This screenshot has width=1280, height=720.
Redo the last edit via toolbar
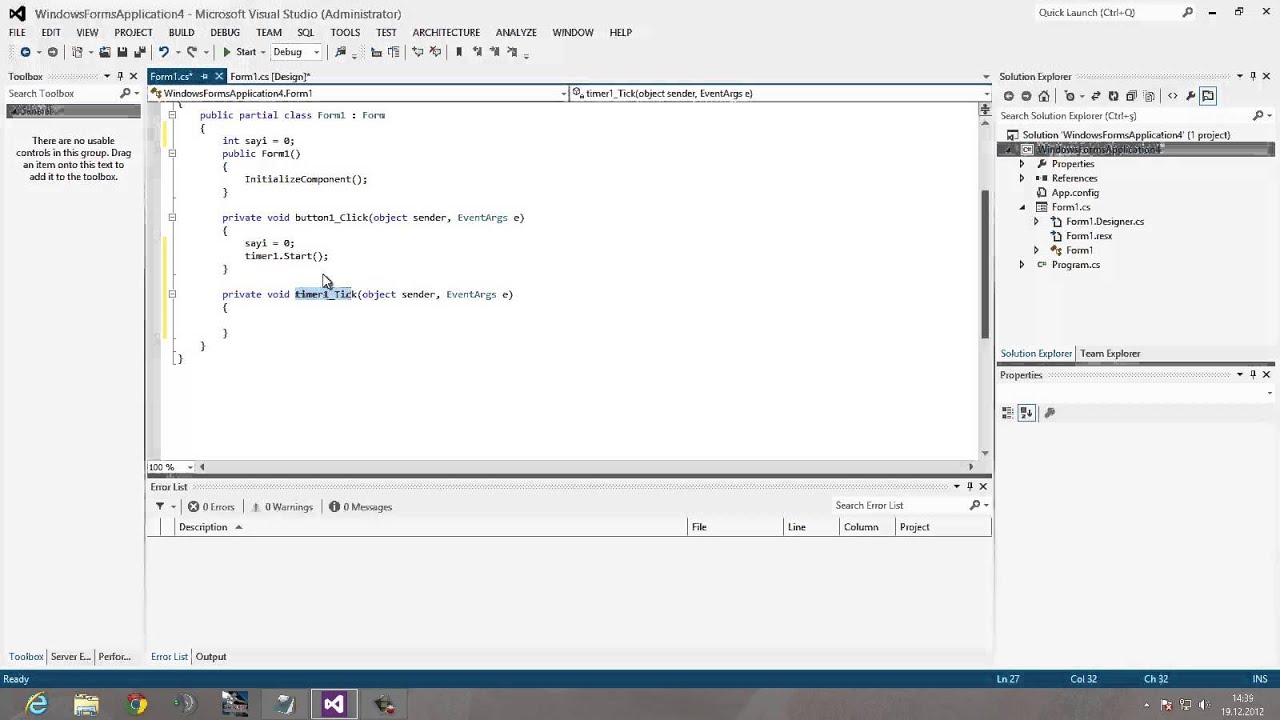(192, 52)
